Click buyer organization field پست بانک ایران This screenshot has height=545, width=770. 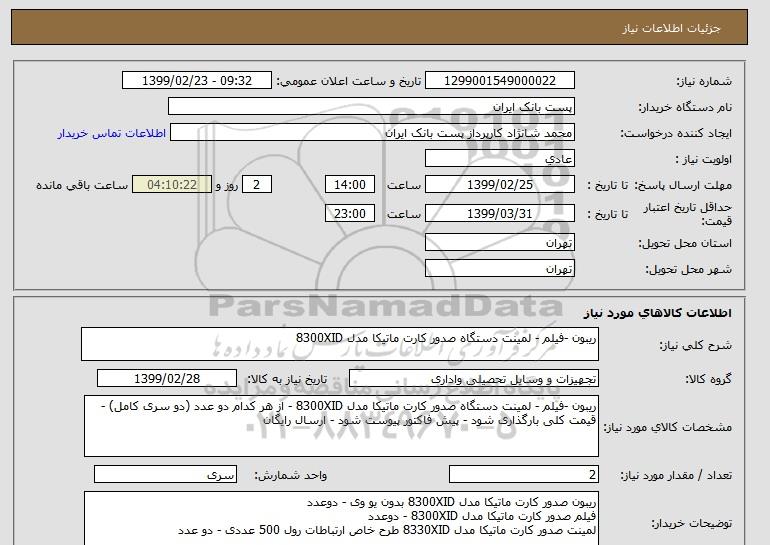[371, 107]
